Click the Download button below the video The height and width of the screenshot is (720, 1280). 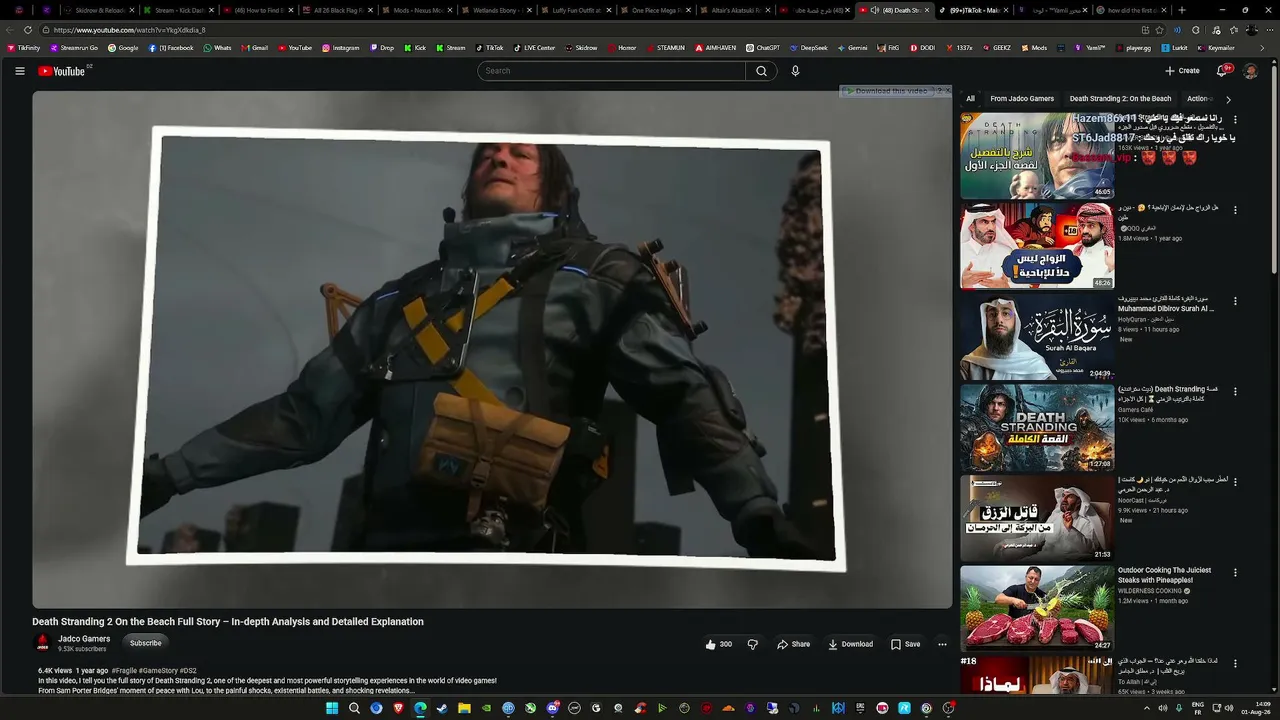tap(851, 644)
